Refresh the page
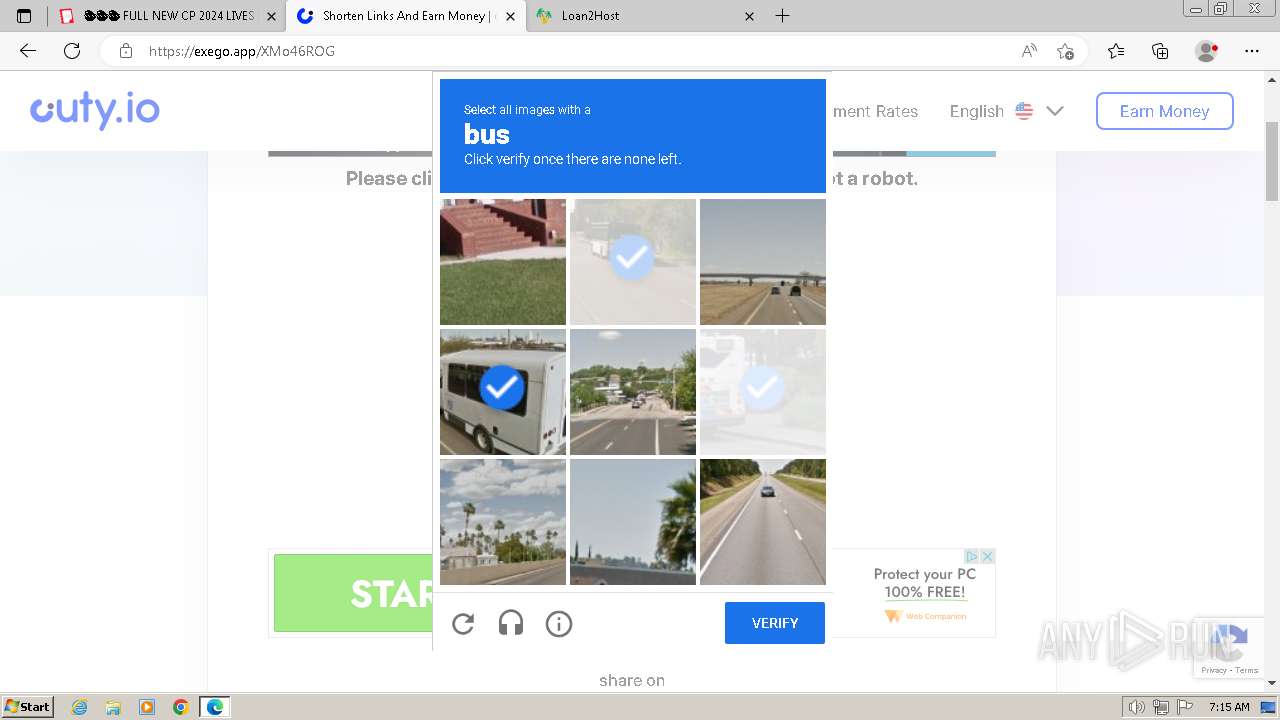1280x720 pixels. pyautogui.click(x=72, y=51)
